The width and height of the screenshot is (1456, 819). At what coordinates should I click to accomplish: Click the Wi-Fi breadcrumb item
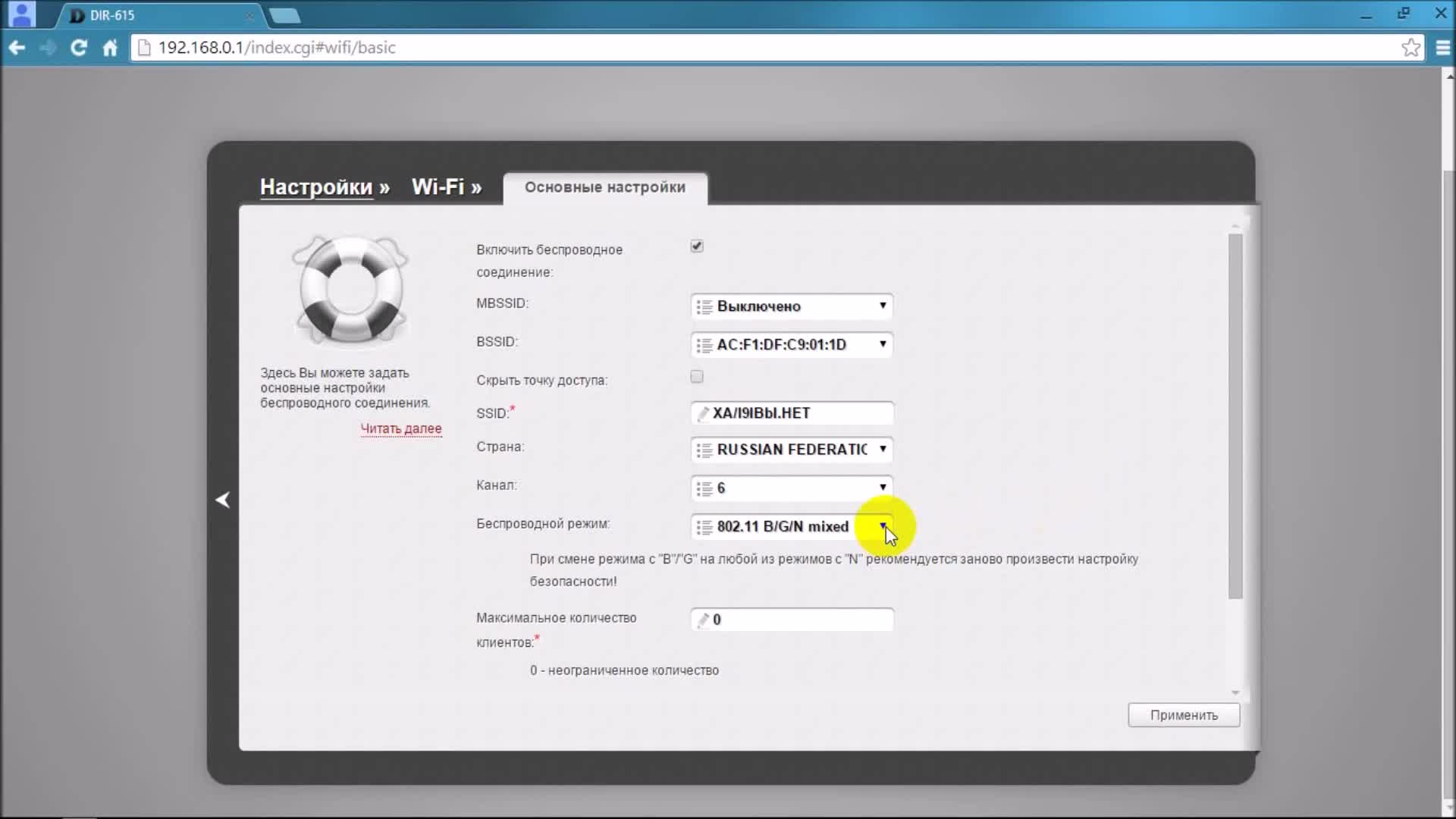pyautogui.click(x=438, y=187)
